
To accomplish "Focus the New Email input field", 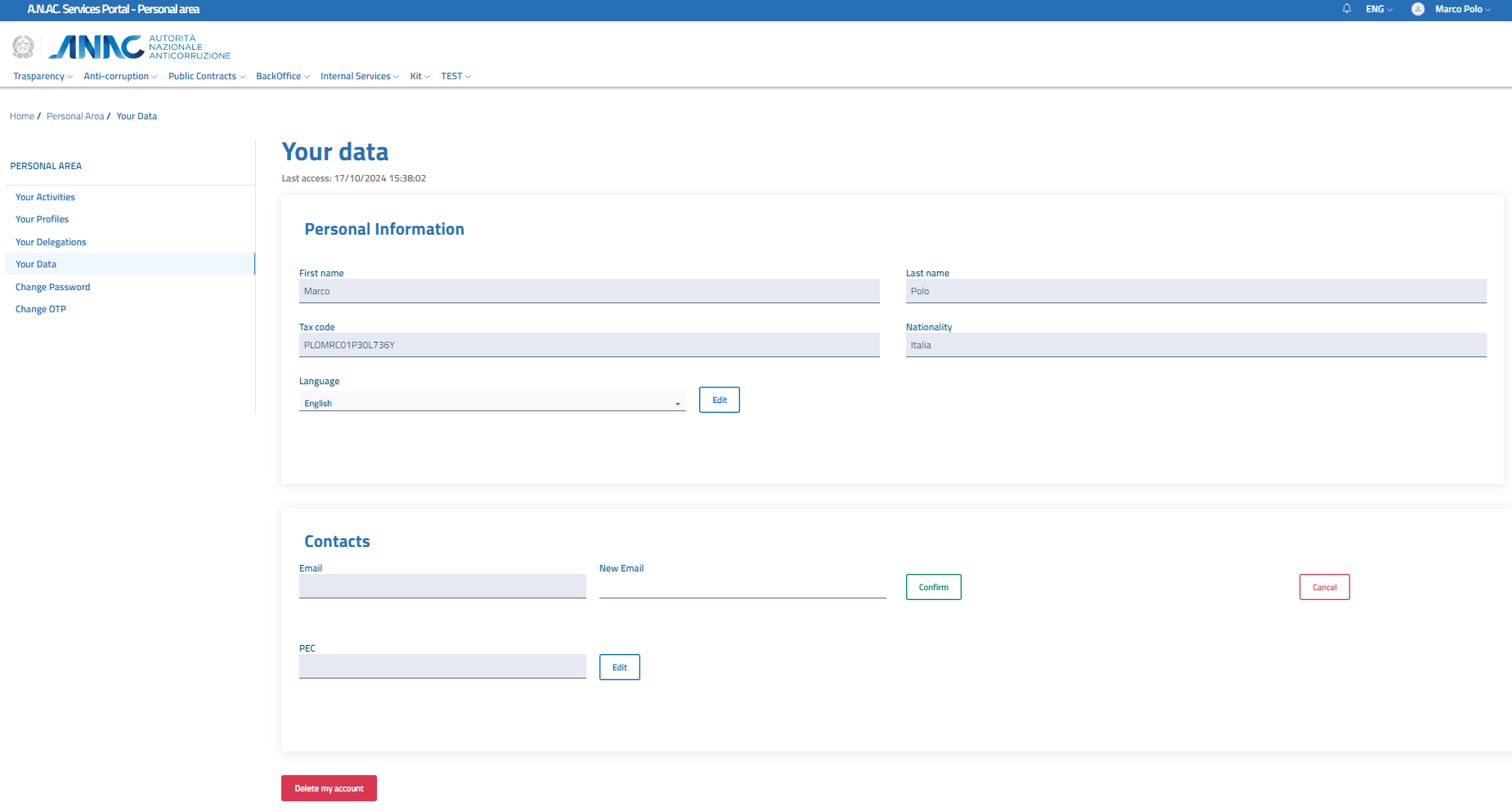I will click(x=742, y=586).
